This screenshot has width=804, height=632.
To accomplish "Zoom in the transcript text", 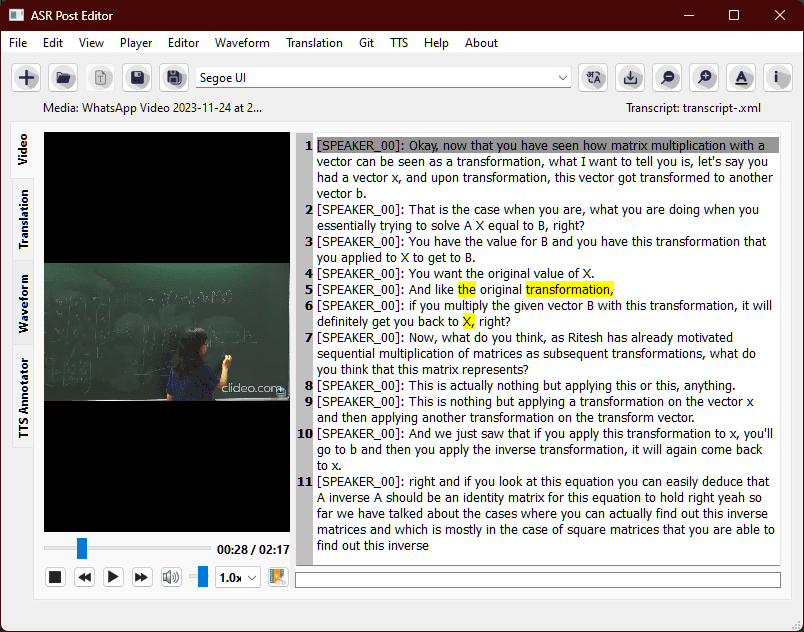I will coord(704,77).
